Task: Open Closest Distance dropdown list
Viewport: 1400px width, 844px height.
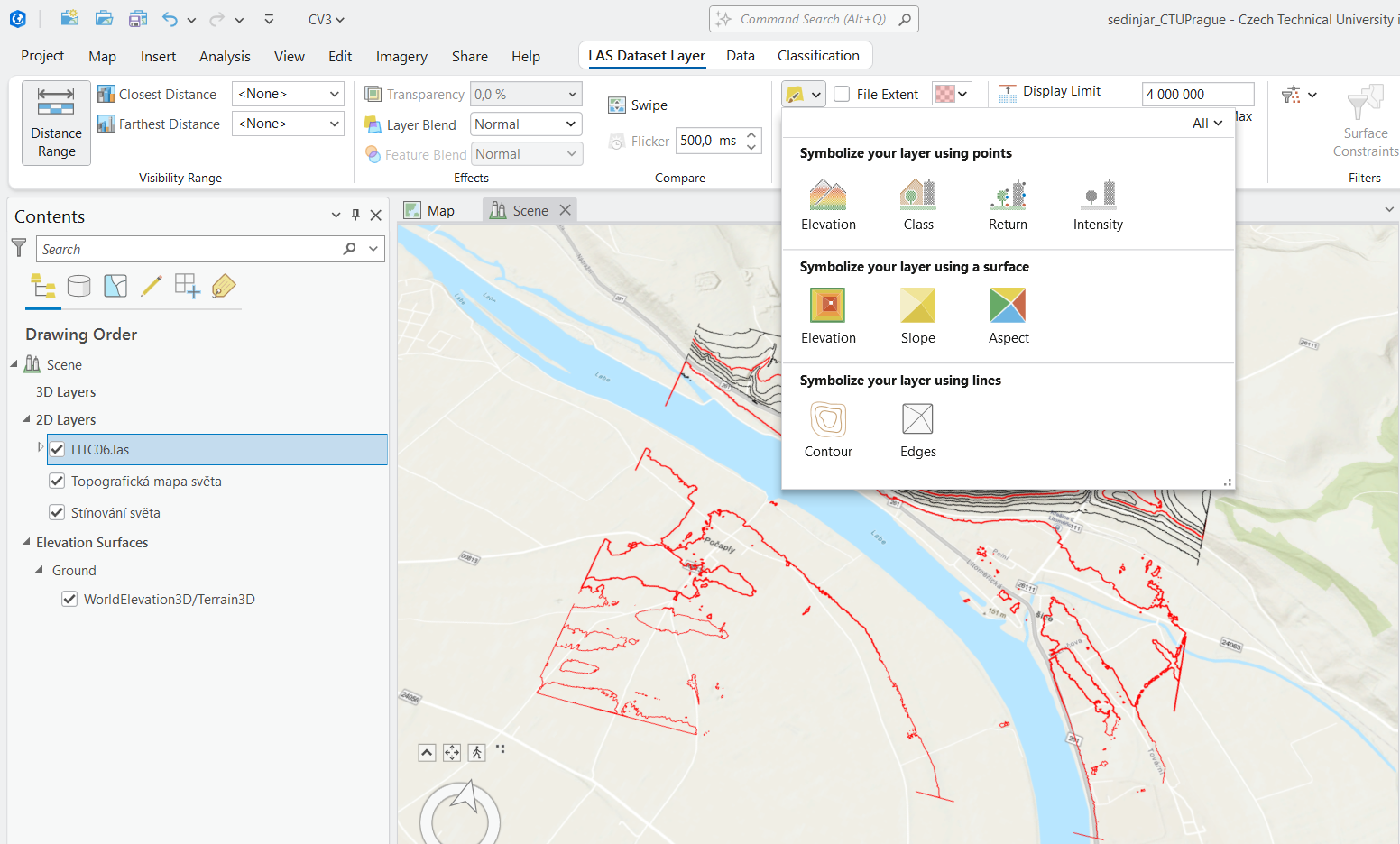Action: coord(288,94)
